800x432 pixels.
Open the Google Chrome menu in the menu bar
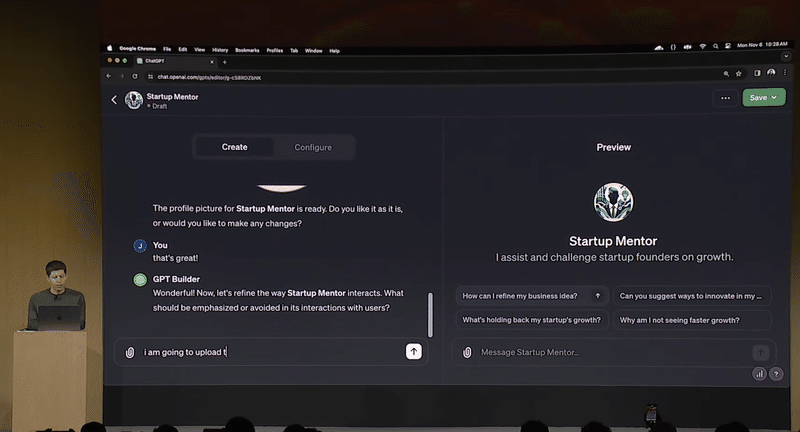(x=137, y=48)
